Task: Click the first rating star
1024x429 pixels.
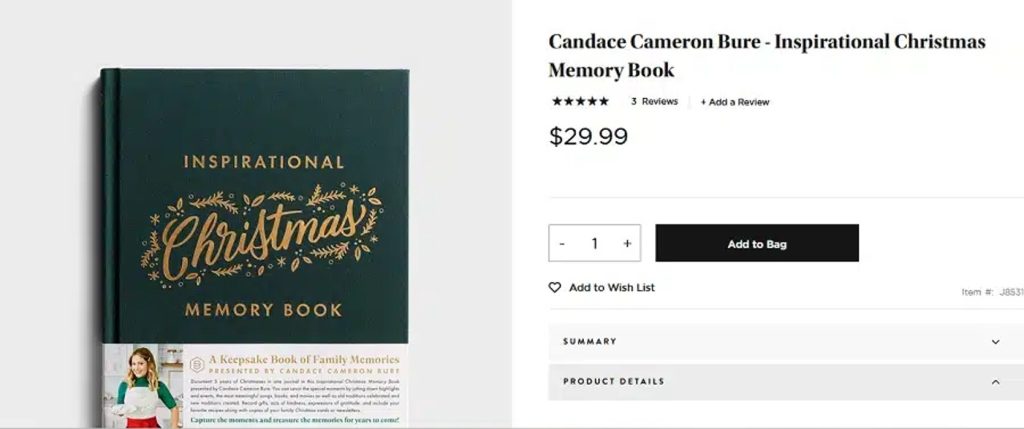Action: pos(557,101)
